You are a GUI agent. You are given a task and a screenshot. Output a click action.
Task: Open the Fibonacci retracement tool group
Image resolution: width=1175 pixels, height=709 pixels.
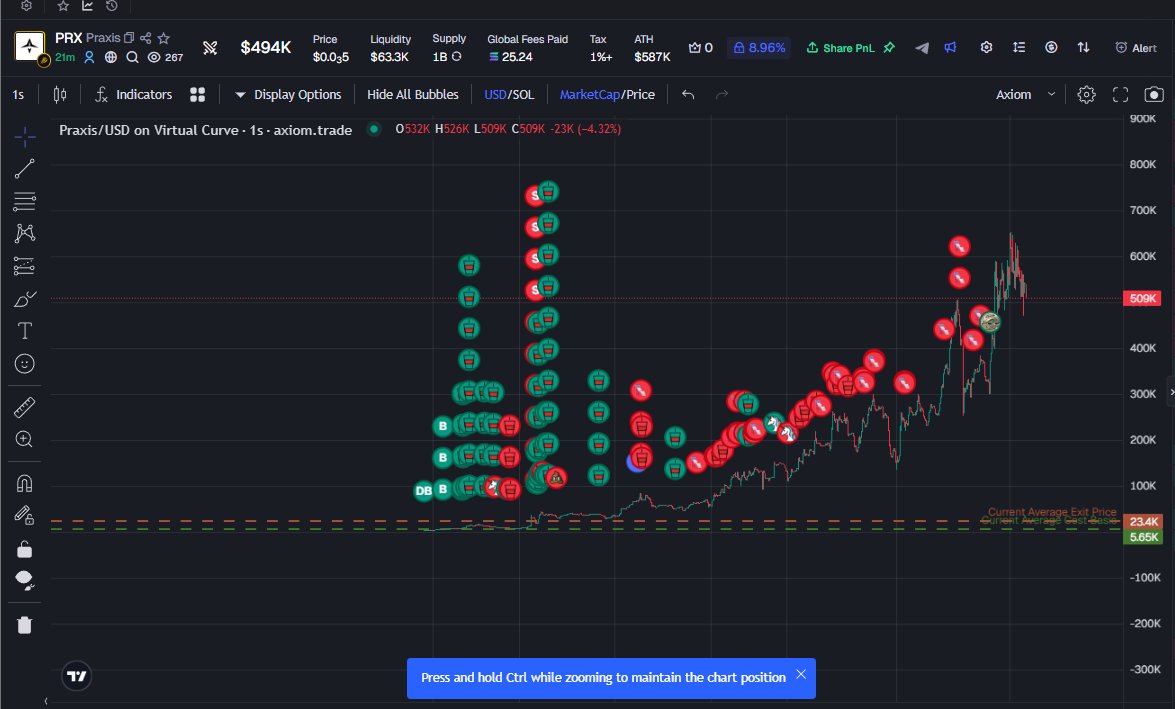click(25, 201)
